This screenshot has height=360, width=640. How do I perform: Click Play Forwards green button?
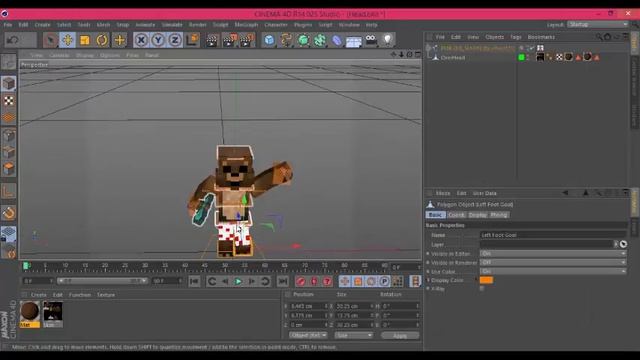pyautogui.click(x=238, y=281)
